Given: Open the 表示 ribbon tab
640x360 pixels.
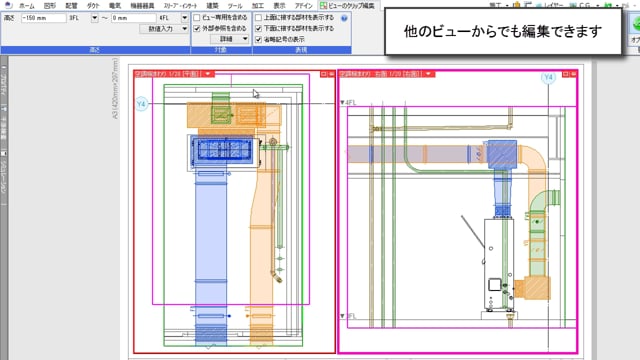Looking at the screenshot, I should pyautogui.click(x=279, y=6).
